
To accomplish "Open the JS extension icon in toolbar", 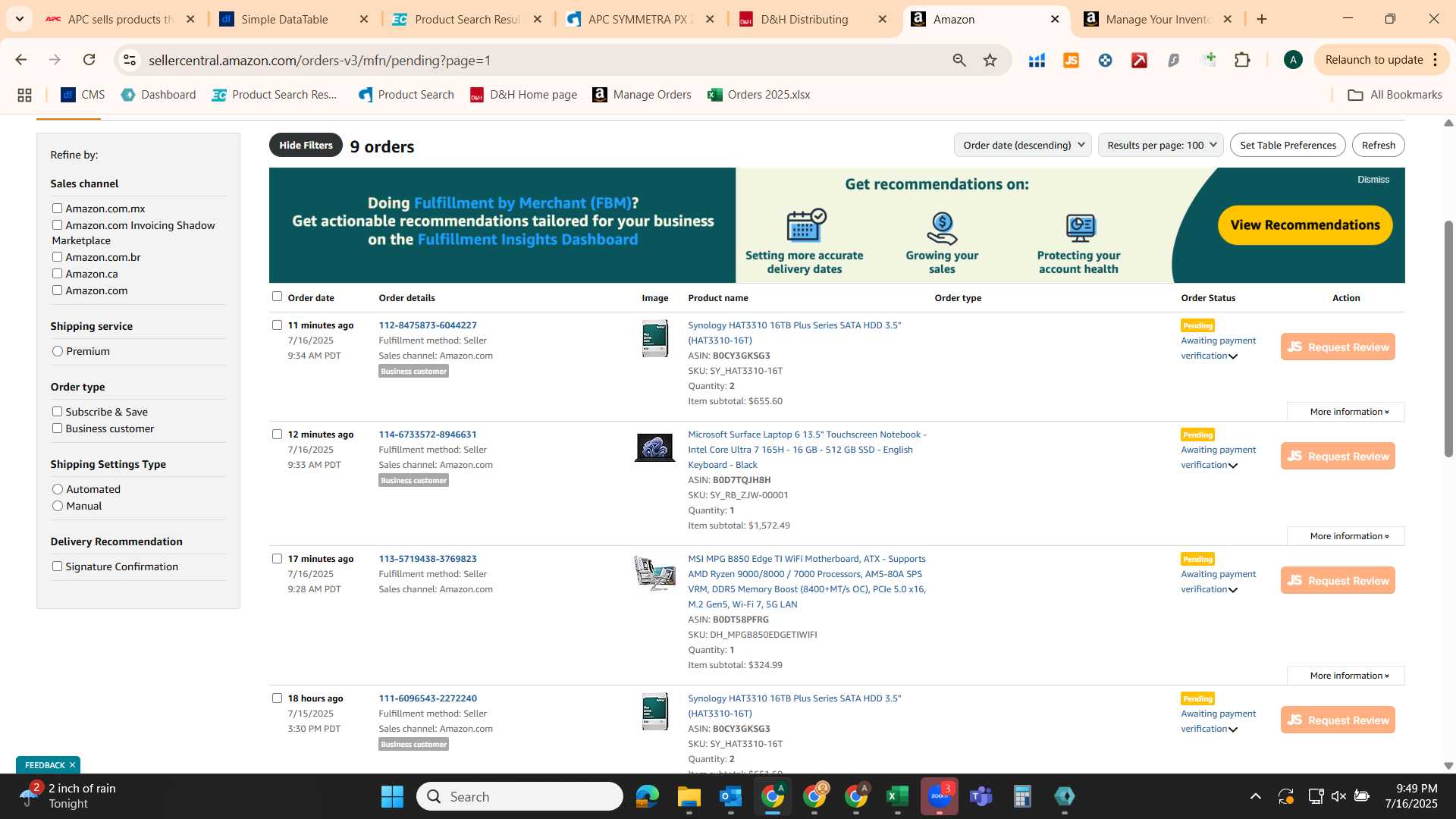I will click(x=1071, y=60).
